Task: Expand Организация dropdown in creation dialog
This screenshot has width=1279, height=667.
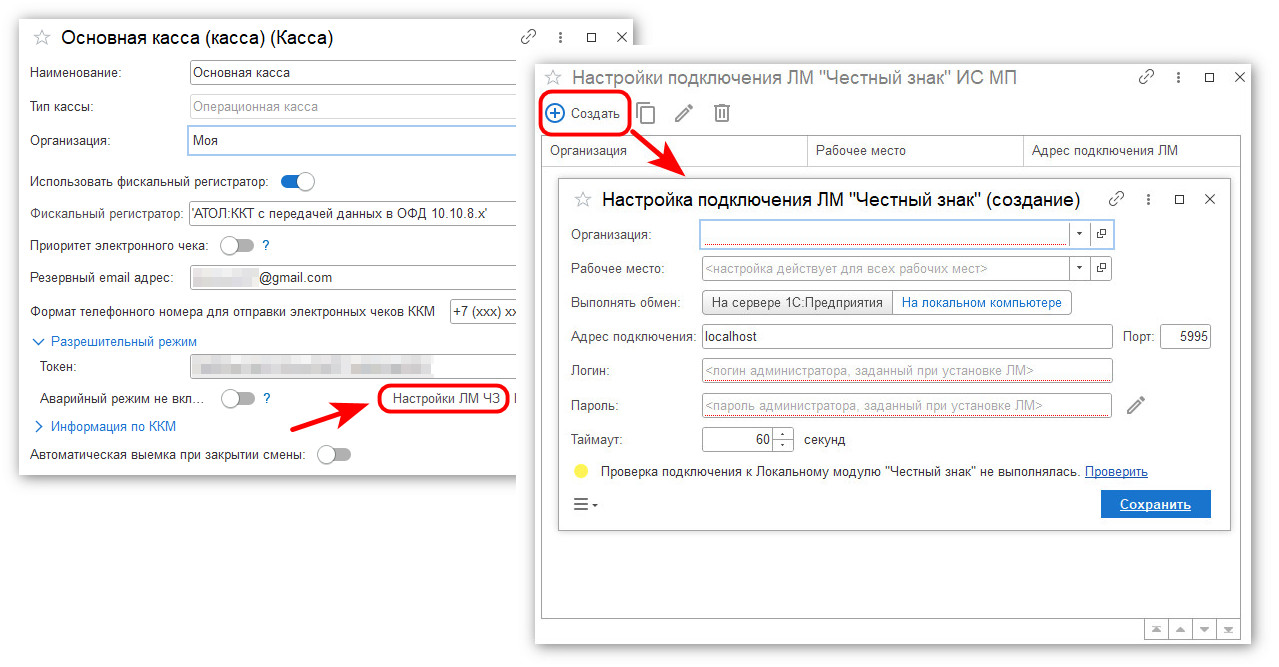Action: click(x=1079, y=234)
